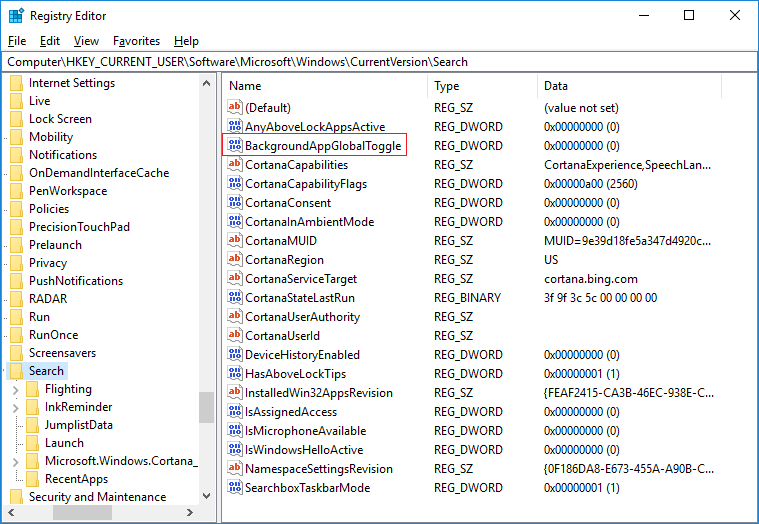Select the RecentApps subkey
Screen dimensions: 759x524
point(76,479)
